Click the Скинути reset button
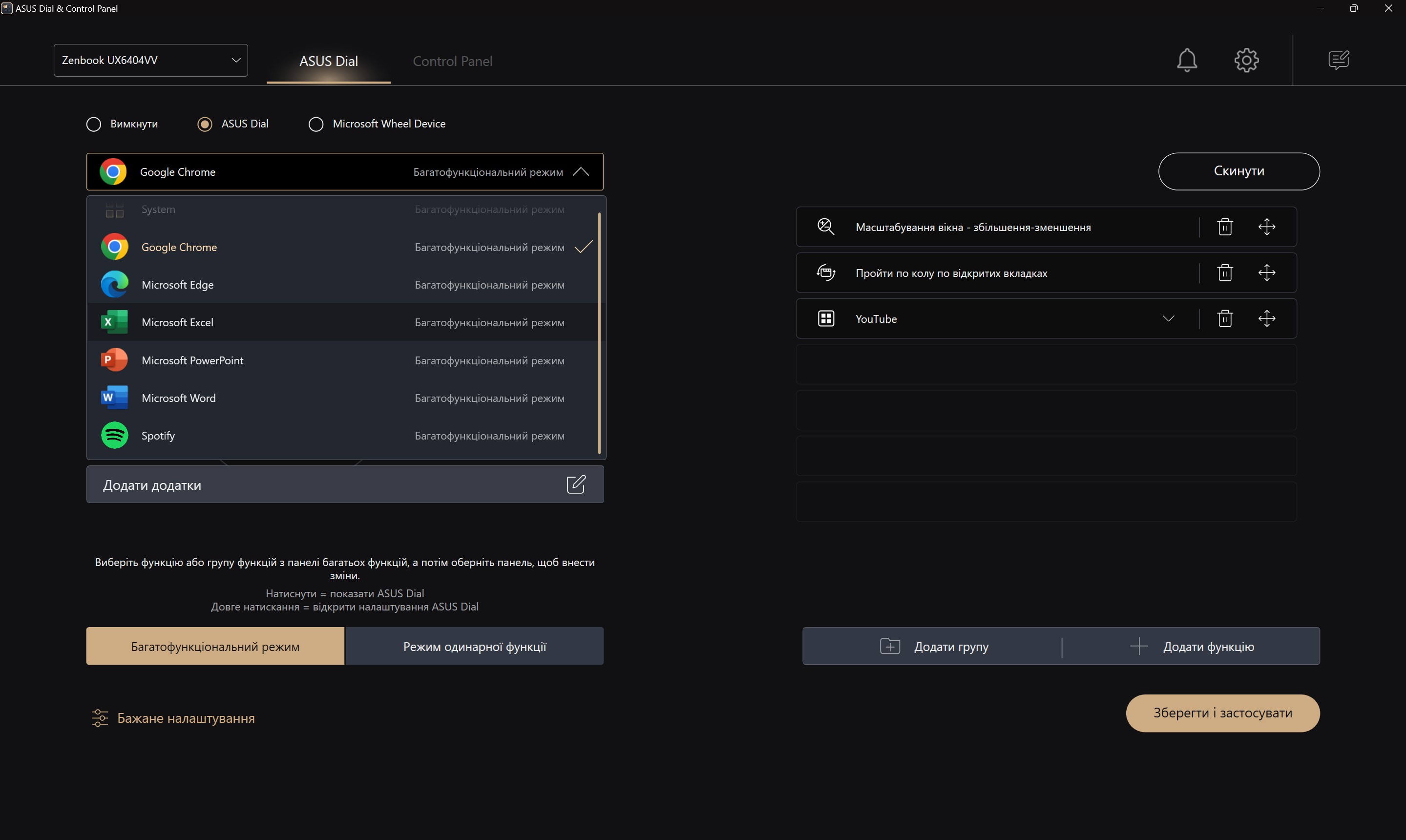Viewport: 1406px width, 840px height. [1238, 171]
